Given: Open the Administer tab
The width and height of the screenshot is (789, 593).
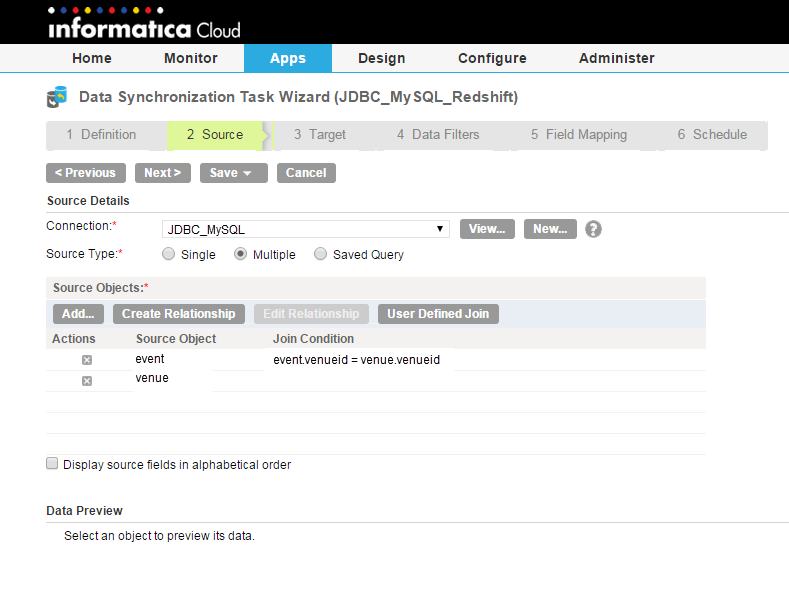Looking at the screenshot, I should pyautogui.click(x=616, y=58).
